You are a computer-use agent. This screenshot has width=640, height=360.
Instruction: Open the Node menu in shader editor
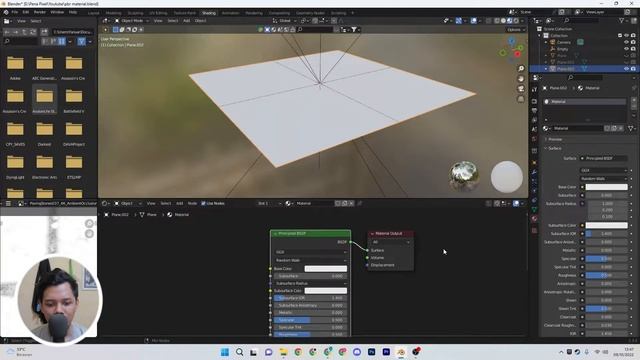(192, 203)
